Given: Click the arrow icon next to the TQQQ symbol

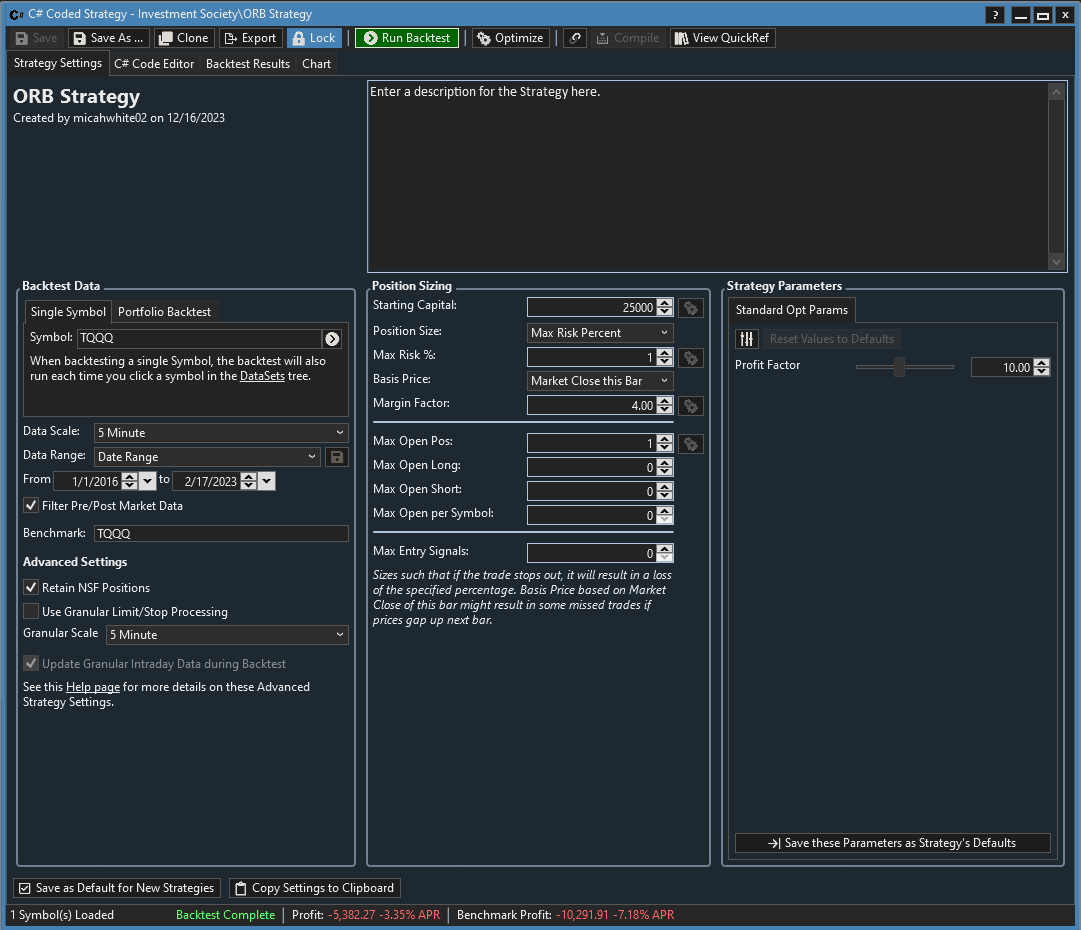Looking at the screenshot, I should tap(332, 339).
